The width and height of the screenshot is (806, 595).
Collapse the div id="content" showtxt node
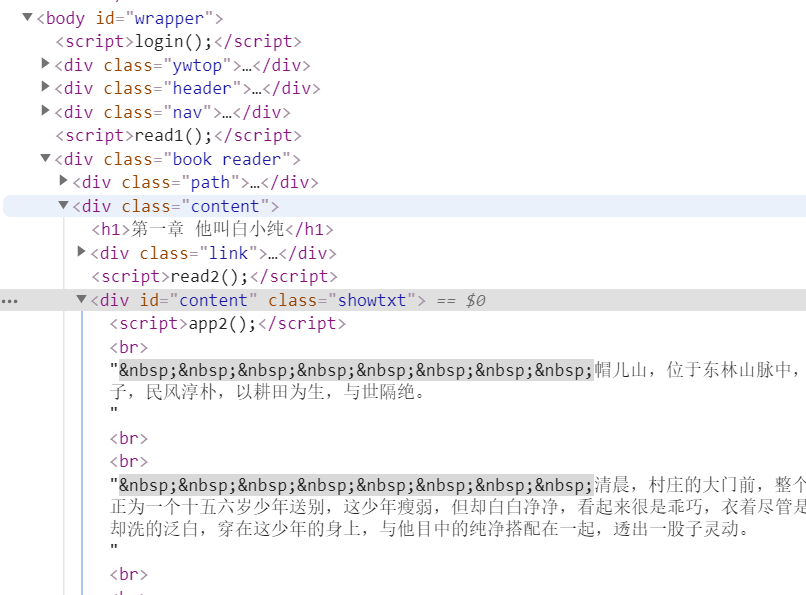[x=81, y=299]
